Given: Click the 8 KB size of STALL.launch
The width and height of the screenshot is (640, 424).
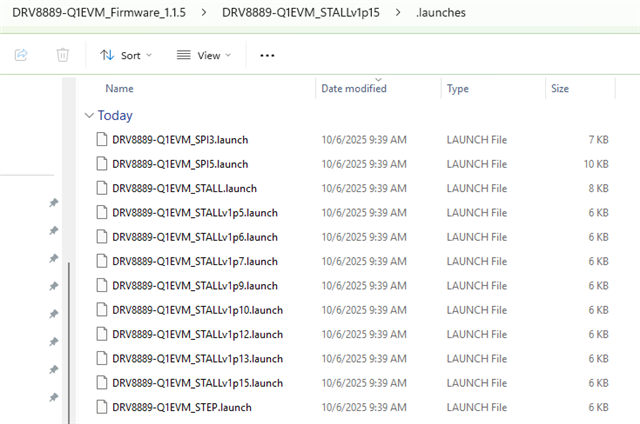Looking at the screenshot, I should coord(598,189).
